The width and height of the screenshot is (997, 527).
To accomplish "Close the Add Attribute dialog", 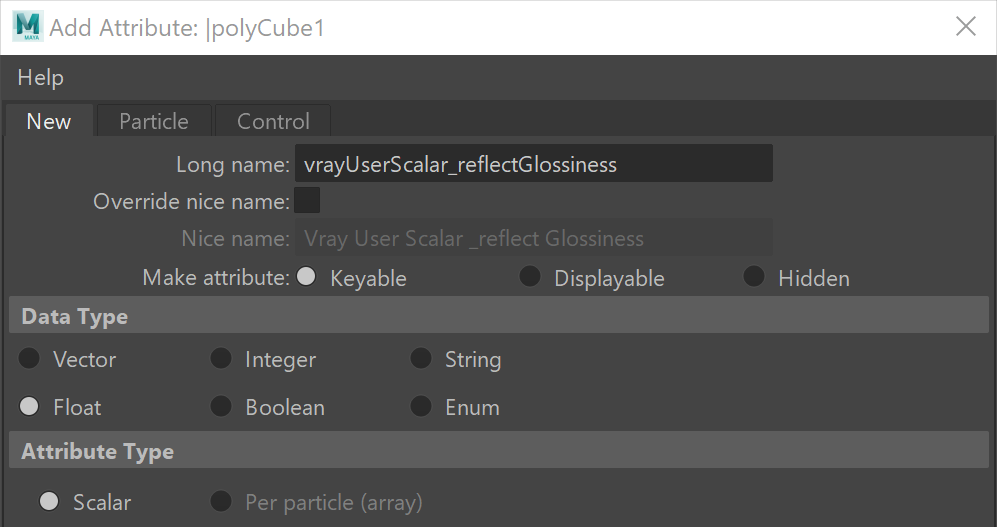I will click(x=965, y=27).
